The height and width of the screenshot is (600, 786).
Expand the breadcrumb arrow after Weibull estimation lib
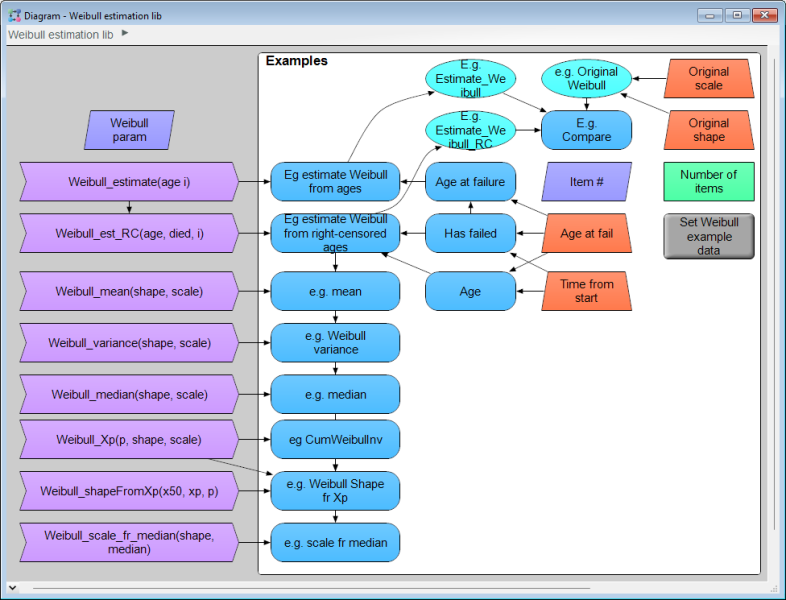click(x=125, y=33)
